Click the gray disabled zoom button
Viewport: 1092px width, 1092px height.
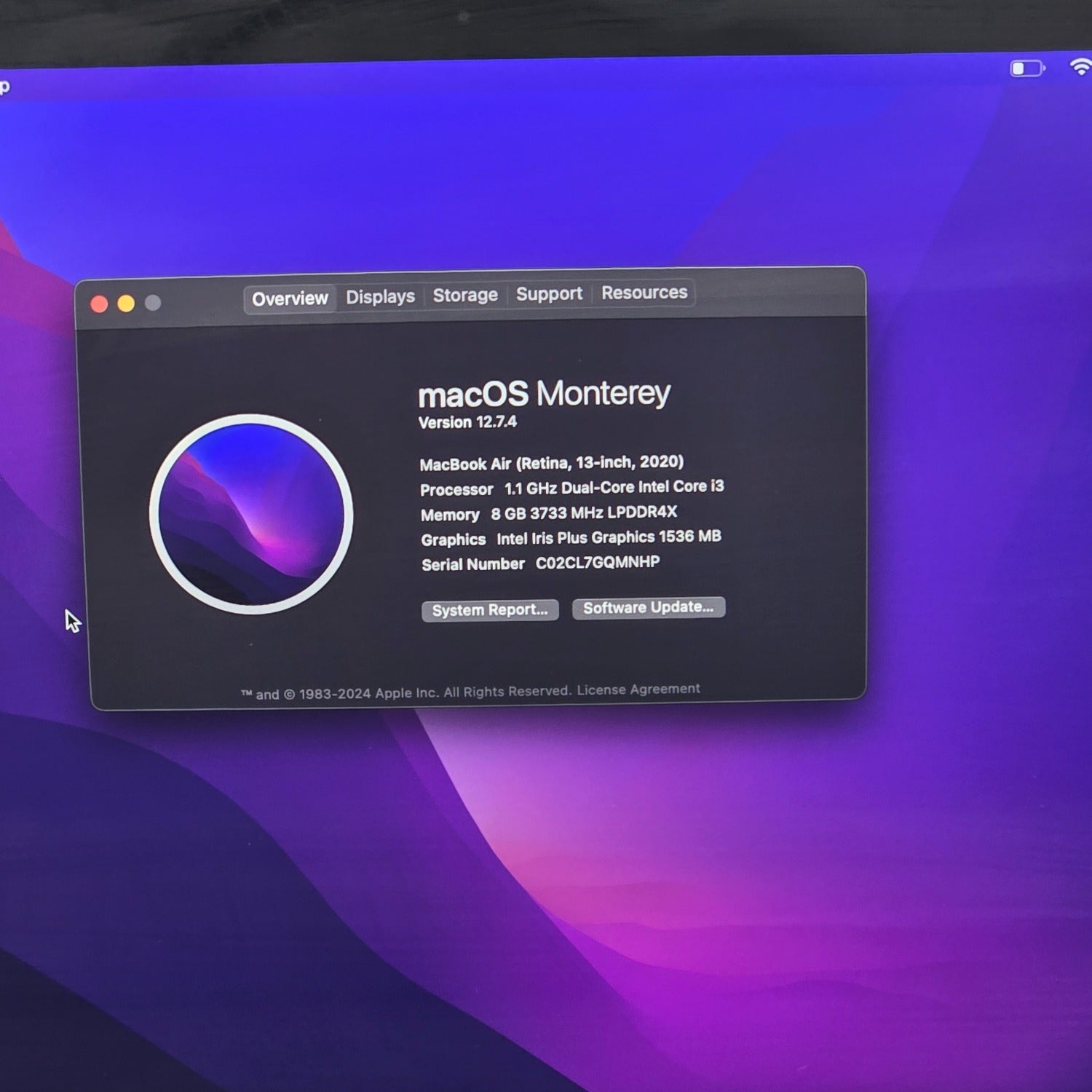[x=153, y=303]
